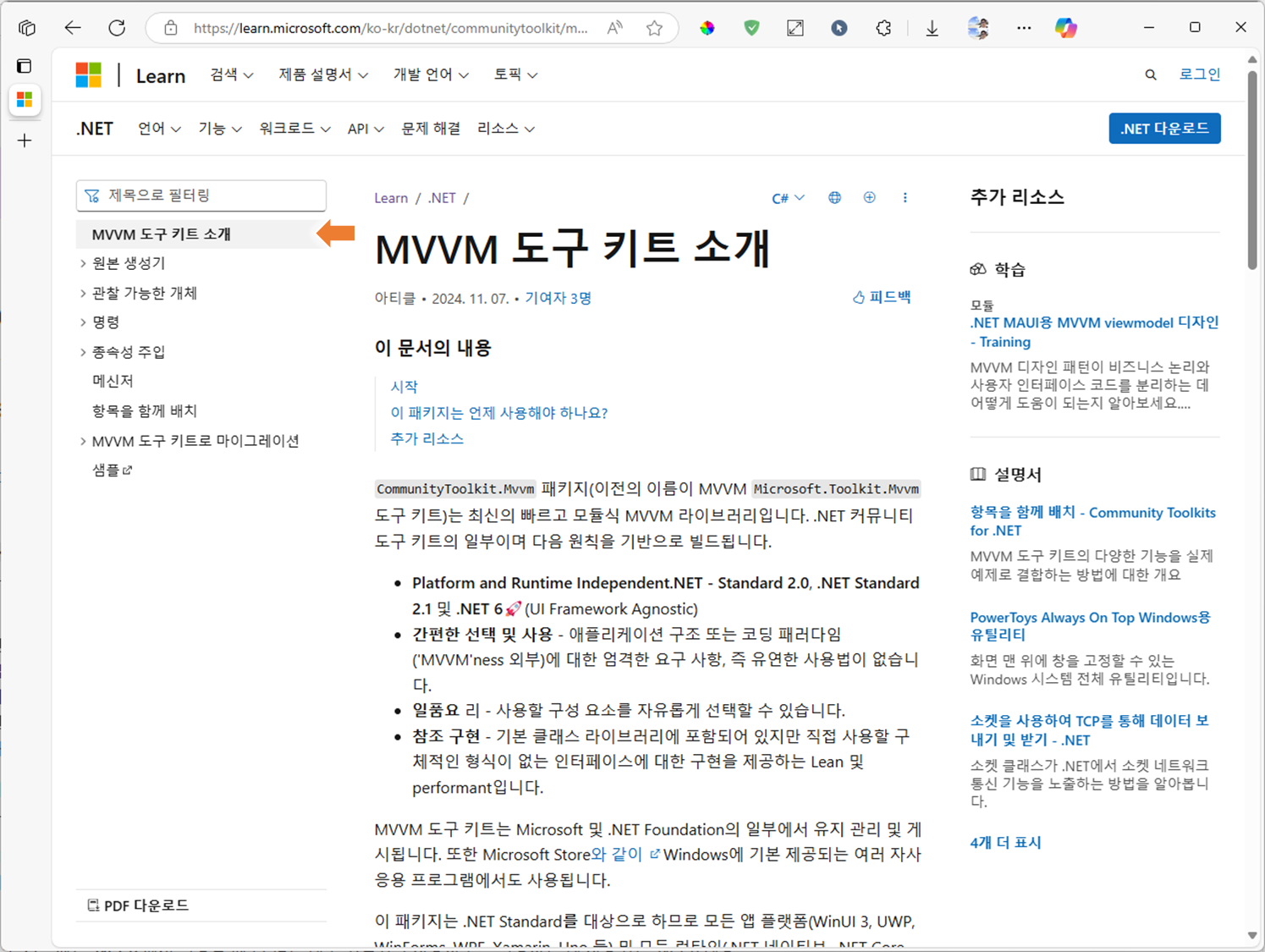Open PowerToys Always On Top link
Image resolution: width=1265 pixels, height=952 pixels.
pos(1090,626)
